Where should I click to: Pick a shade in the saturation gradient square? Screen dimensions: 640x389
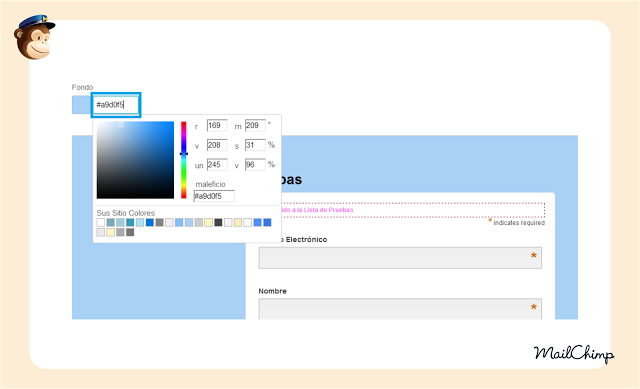click(x=135, y=160)
